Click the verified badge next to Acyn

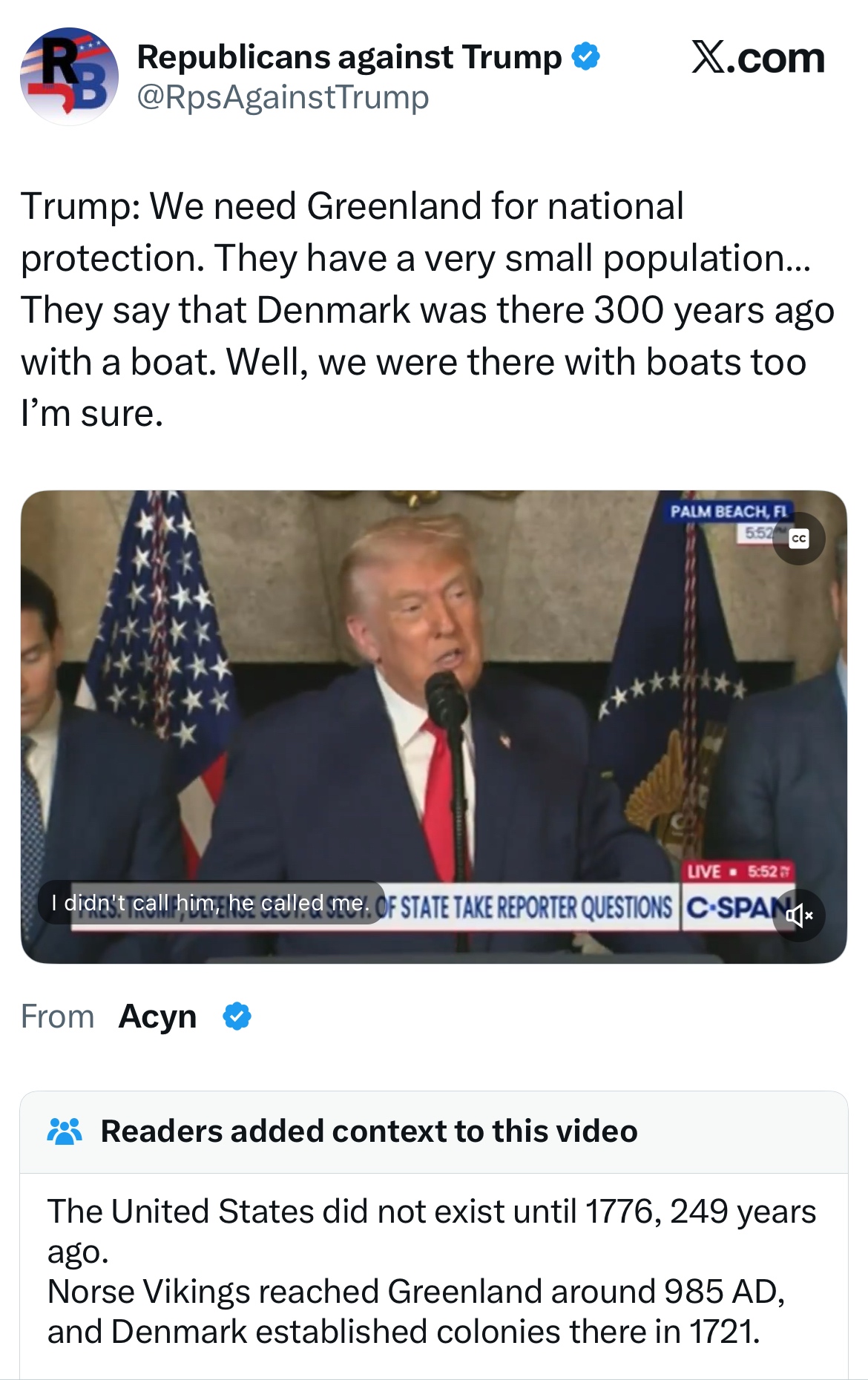coord(237,1016)
